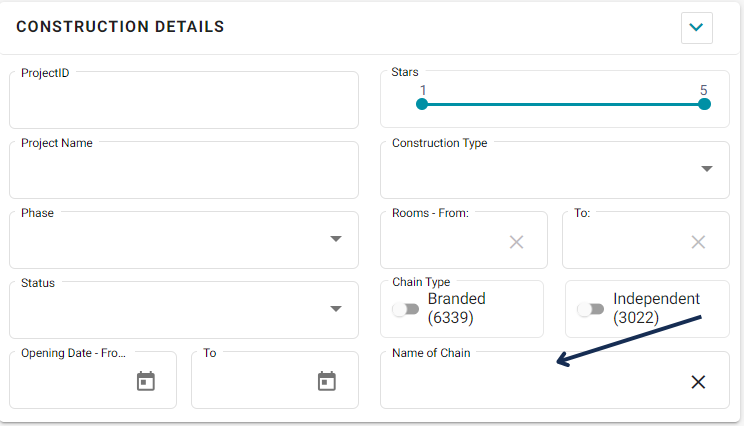
Task: Collapse the Construction Details panel chevron
Action: pyautogui.click(x=697, y=28)
